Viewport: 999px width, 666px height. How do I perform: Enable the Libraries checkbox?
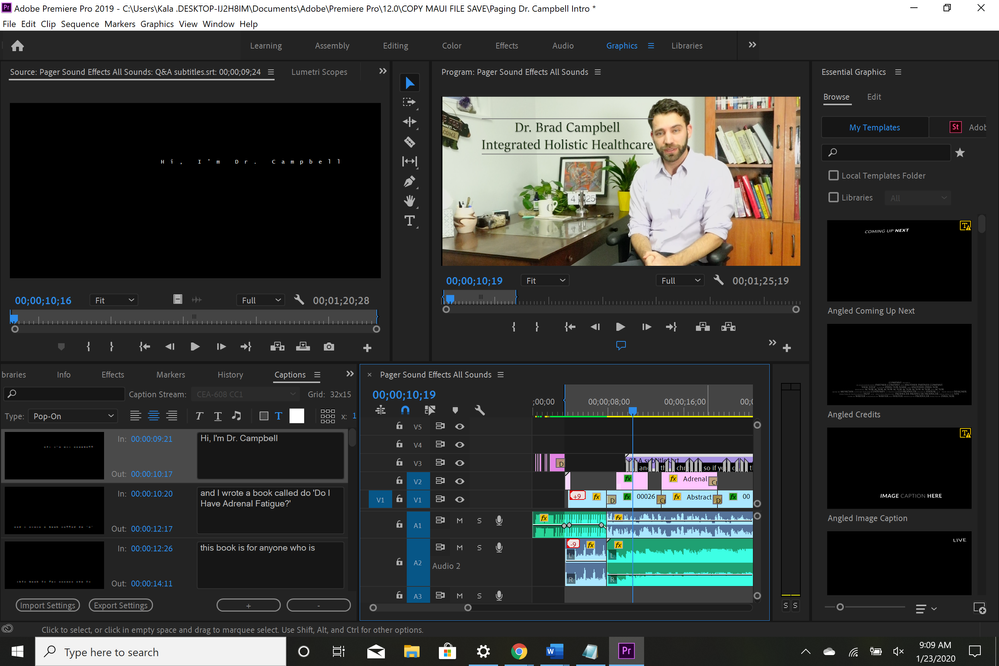[834, 198]
